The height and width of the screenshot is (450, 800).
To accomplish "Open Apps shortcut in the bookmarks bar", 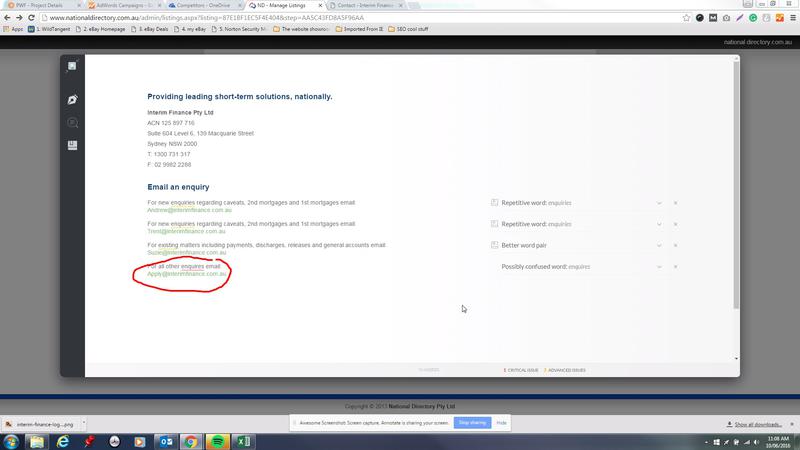I will pos(14,29).
